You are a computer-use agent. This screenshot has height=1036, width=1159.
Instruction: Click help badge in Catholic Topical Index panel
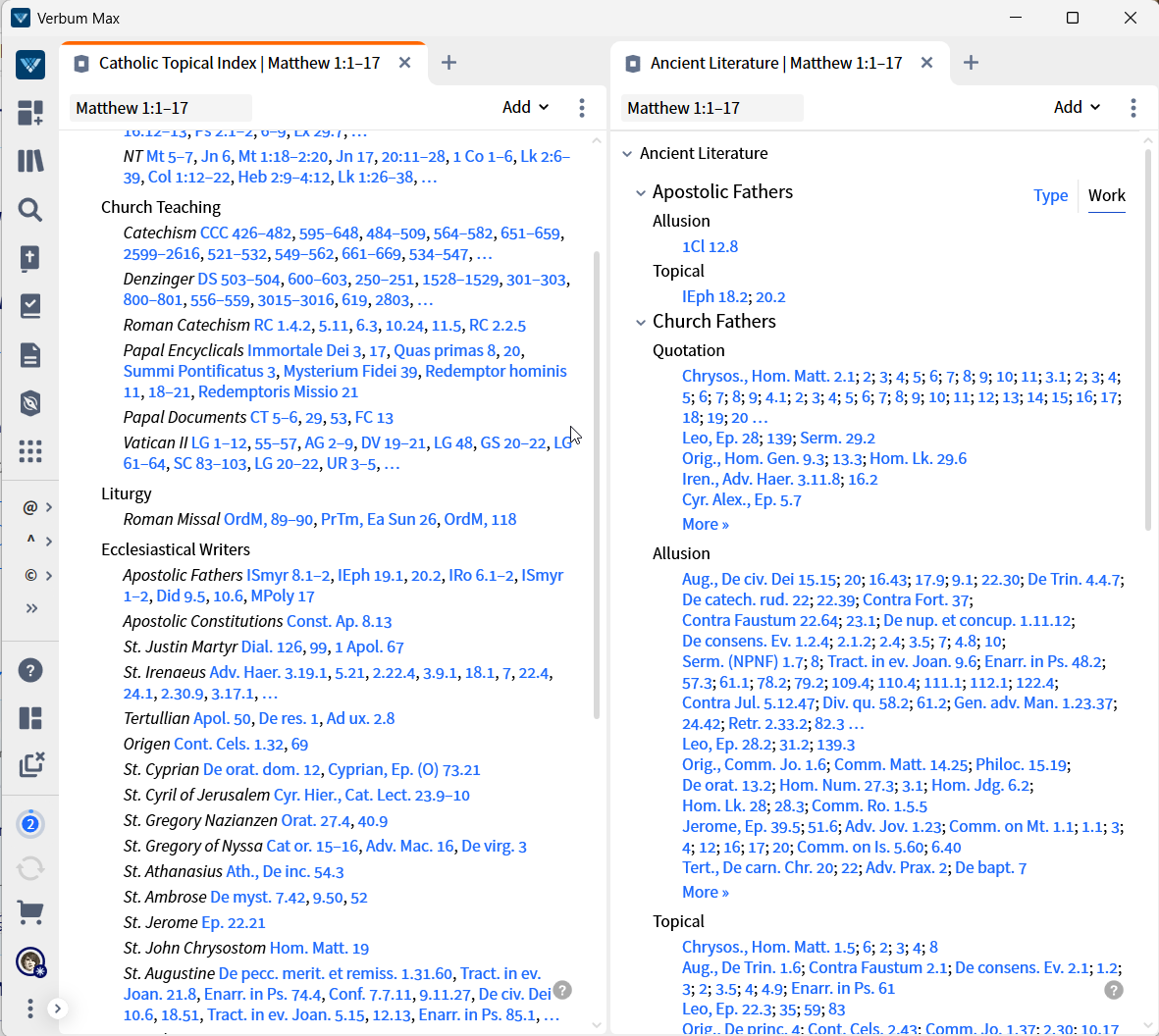coord(562,990)
